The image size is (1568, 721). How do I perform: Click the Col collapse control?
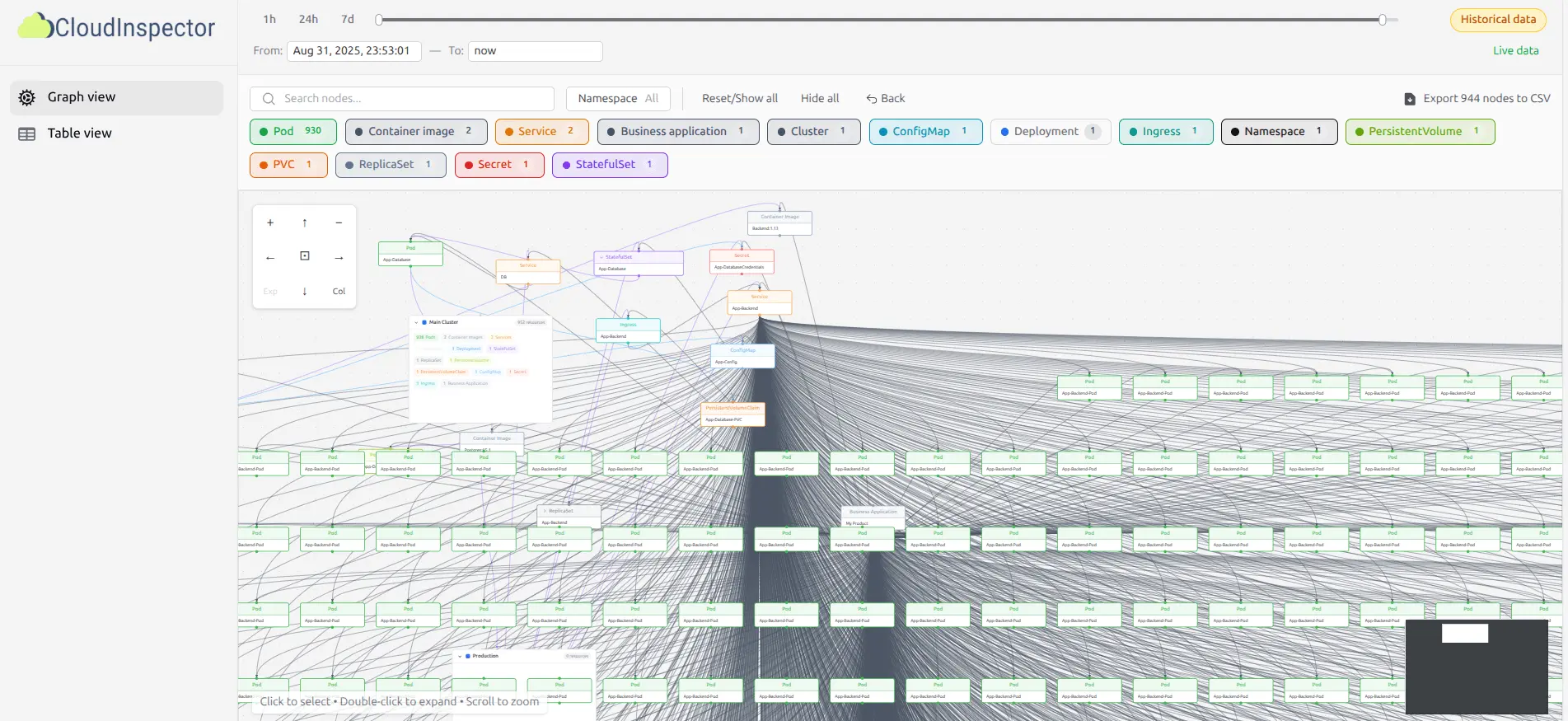(339, 291)
